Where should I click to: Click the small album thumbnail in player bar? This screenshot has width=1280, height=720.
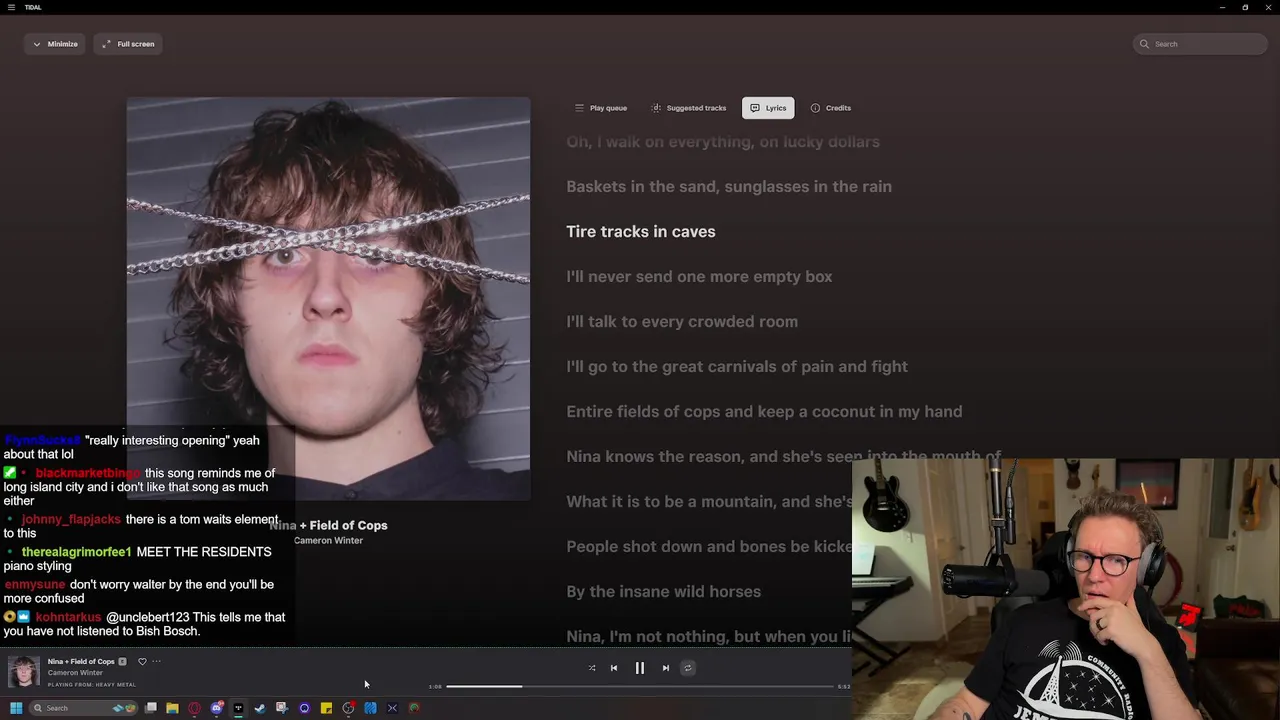(24, 671)
